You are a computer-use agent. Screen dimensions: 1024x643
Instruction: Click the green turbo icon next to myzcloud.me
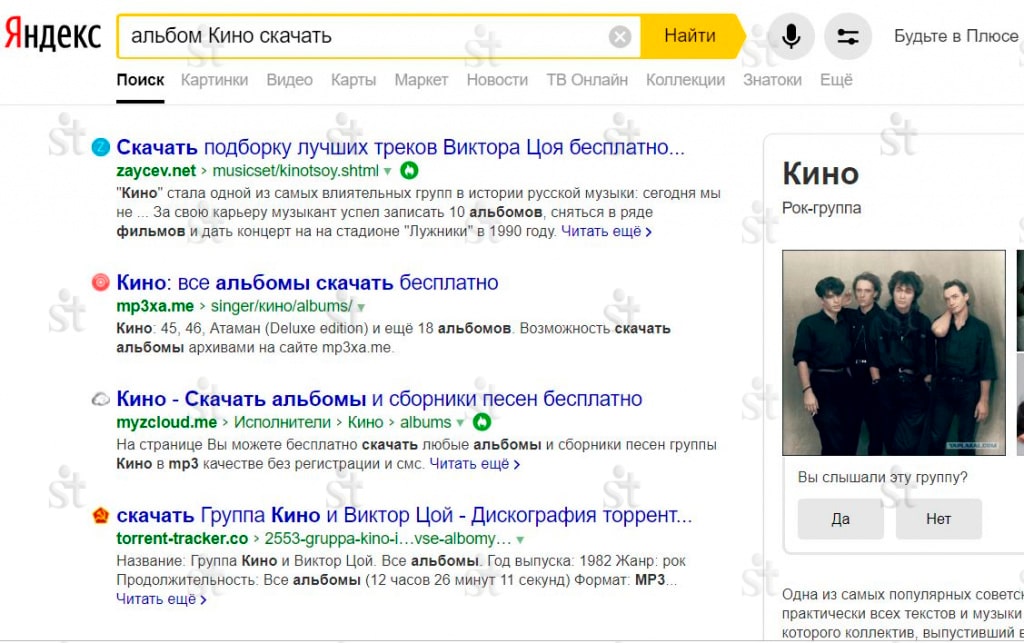pyautogui.click(x=481, y=422)
